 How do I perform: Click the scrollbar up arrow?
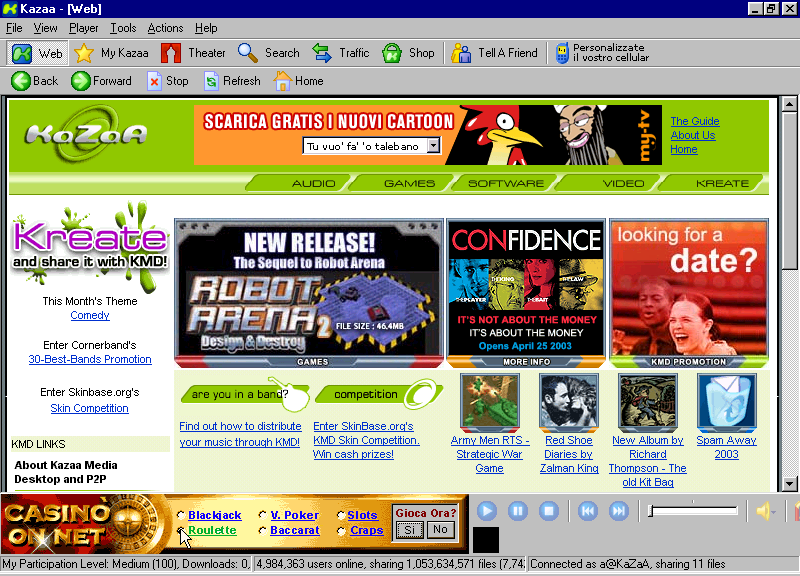[x=789, y=104]
